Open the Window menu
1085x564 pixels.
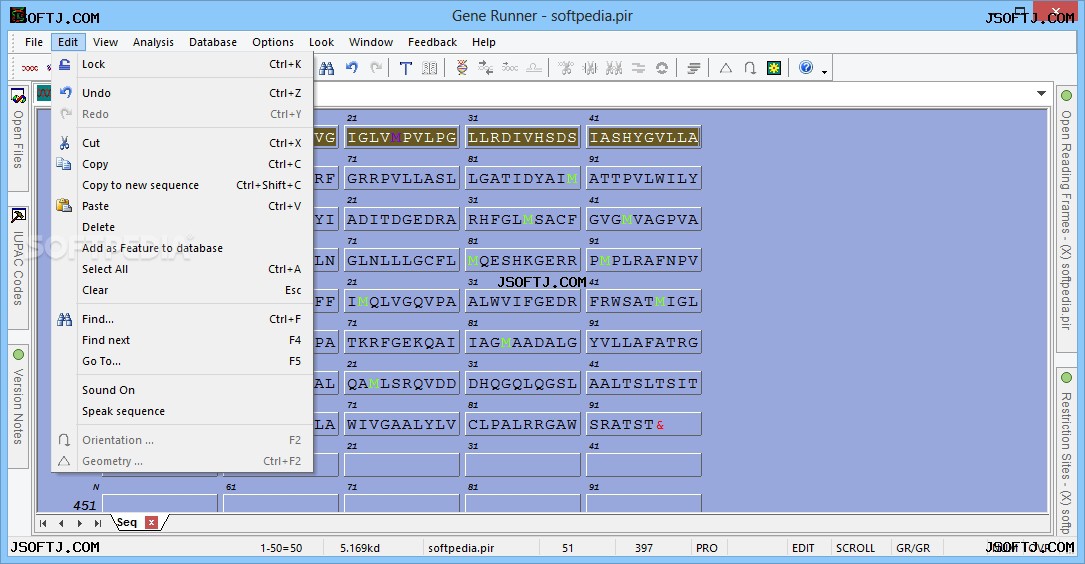tap(370, 42)
